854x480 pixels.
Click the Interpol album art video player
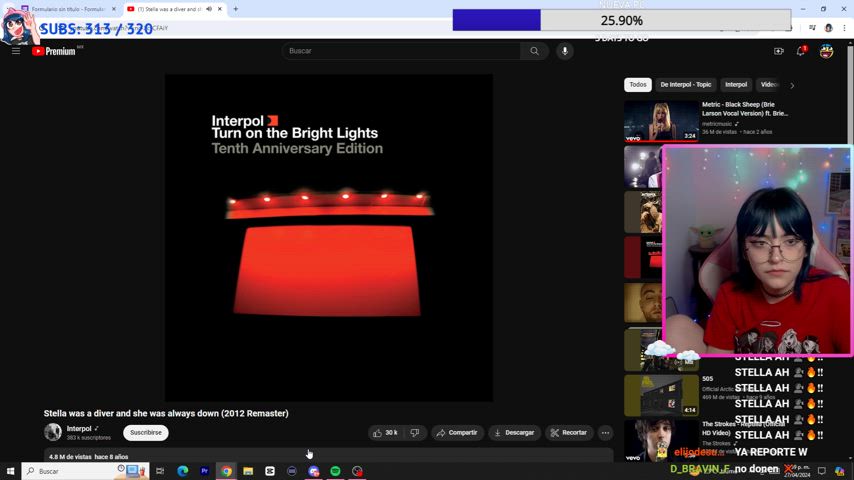(x=329, y=238)
